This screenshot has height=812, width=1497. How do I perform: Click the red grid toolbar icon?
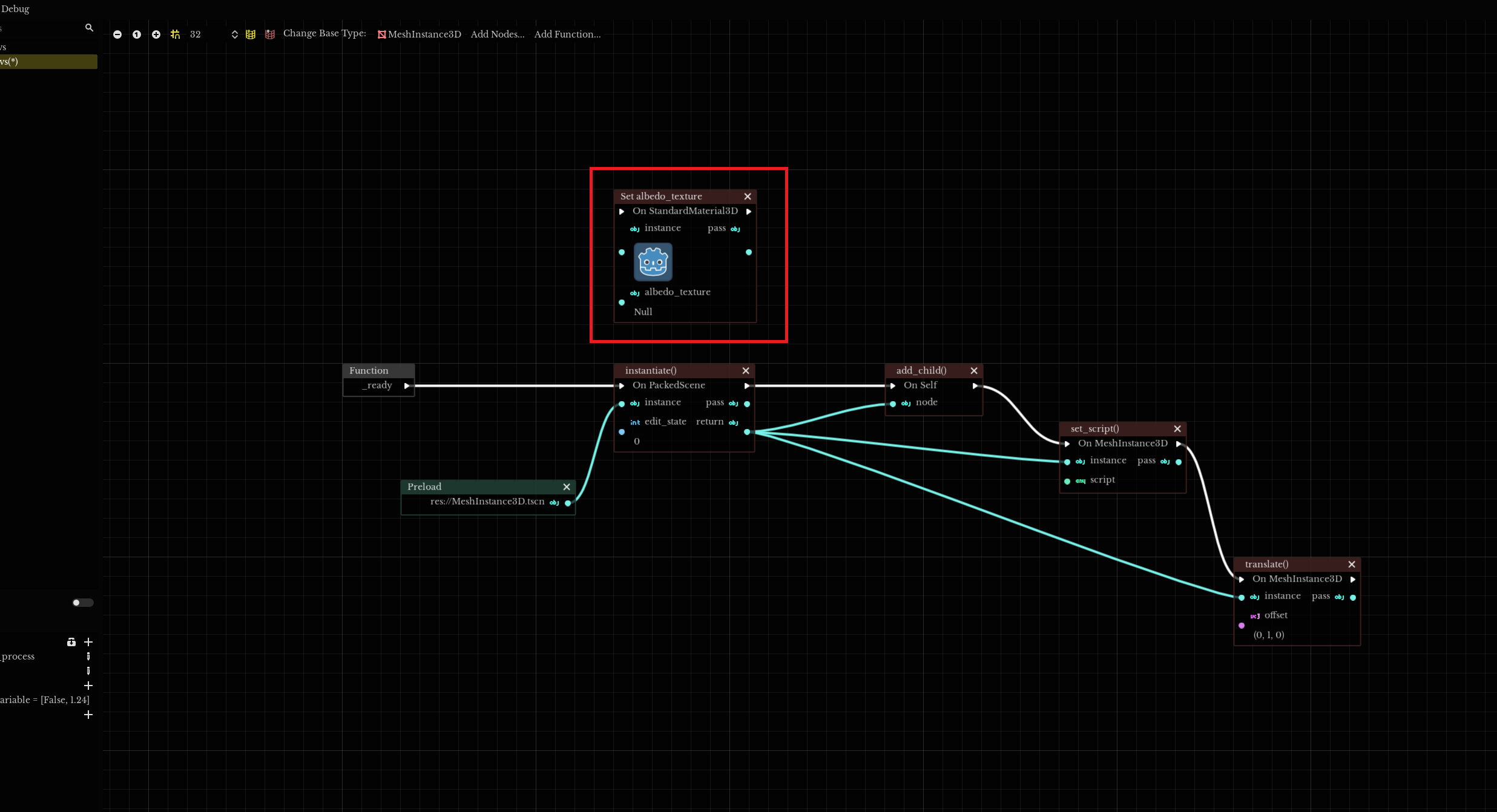pos(270,34)
